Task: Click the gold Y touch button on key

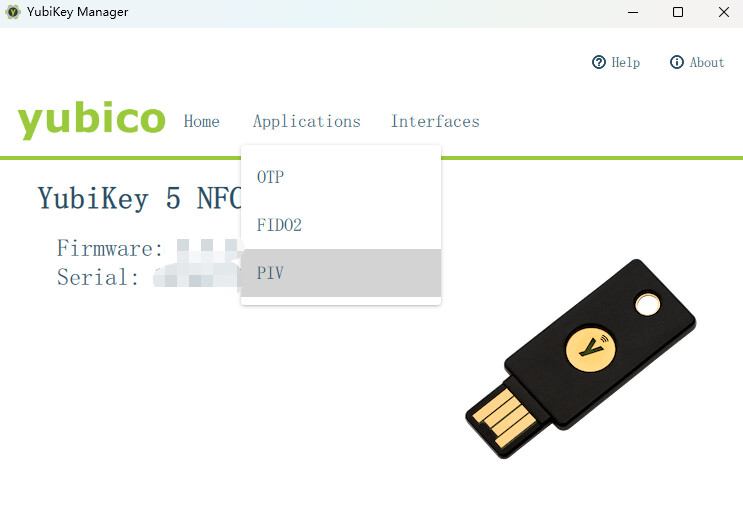Action: [590, 350]
